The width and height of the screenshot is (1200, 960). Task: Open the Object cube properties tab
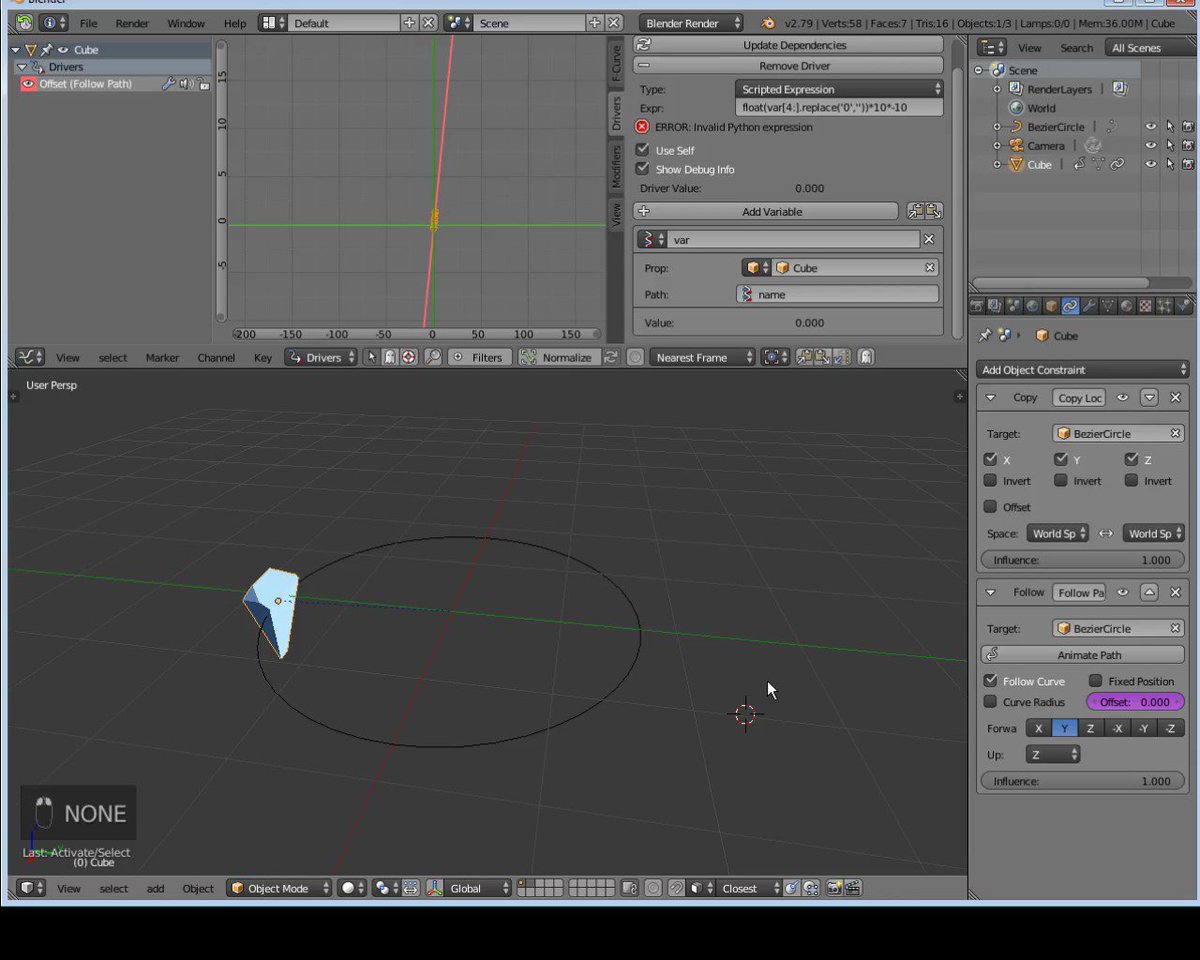[1051, 307]
